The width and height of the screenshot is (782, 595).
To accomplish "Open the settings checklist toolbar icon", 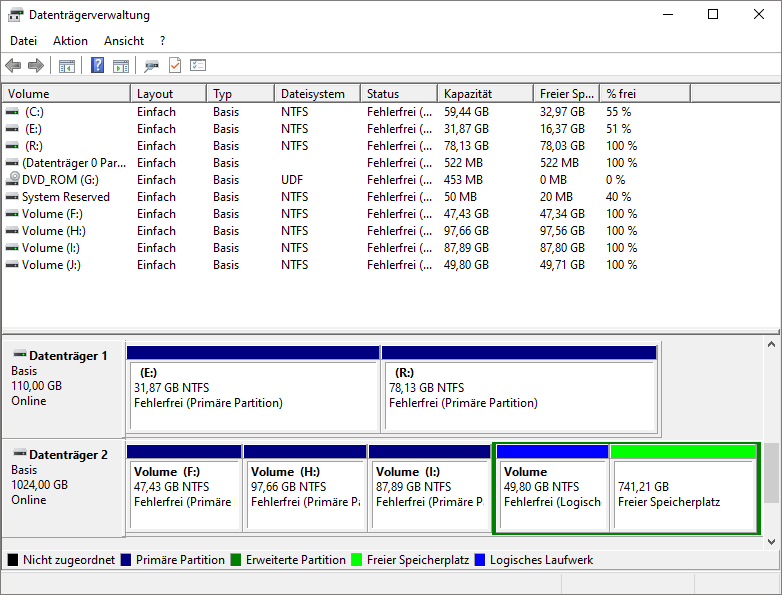I will (x=198, y=66).
